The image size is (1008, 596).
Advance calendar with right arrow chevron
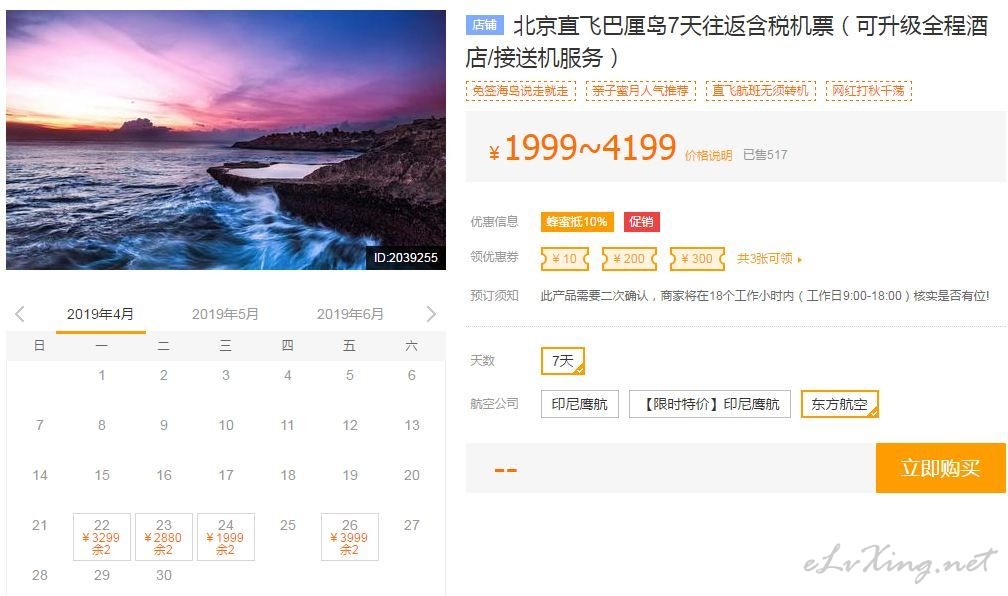point(431,314)
